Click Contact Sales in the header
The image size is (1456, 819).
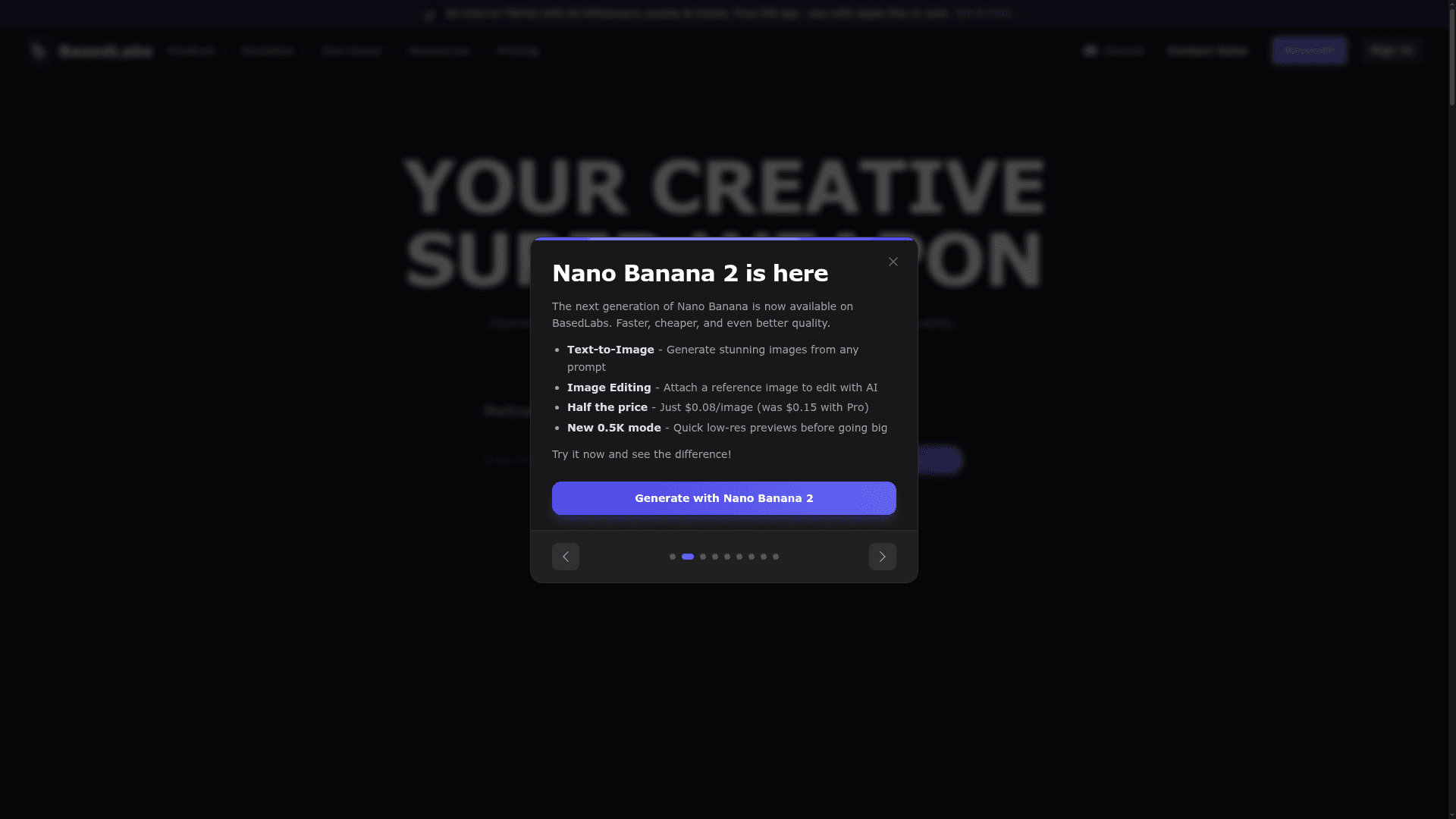(1207, 51)
